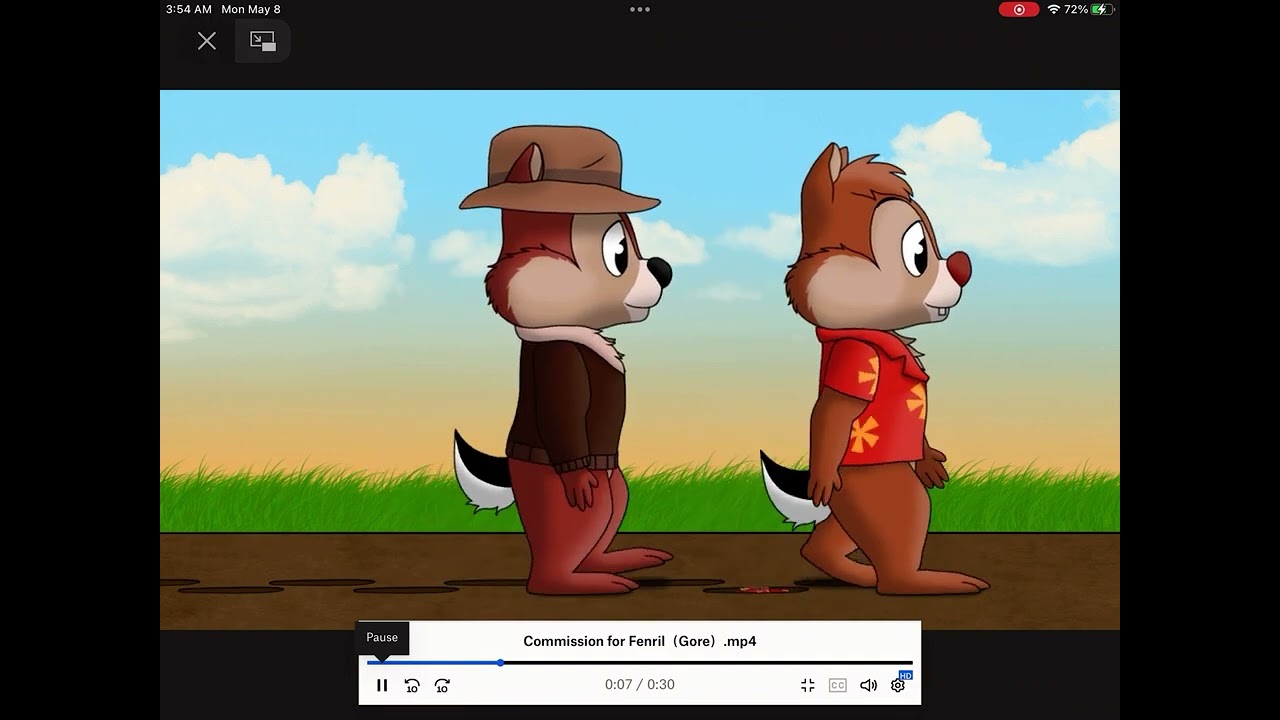Enter picture-in-picture mode
1280x720 pixels.
263,41
